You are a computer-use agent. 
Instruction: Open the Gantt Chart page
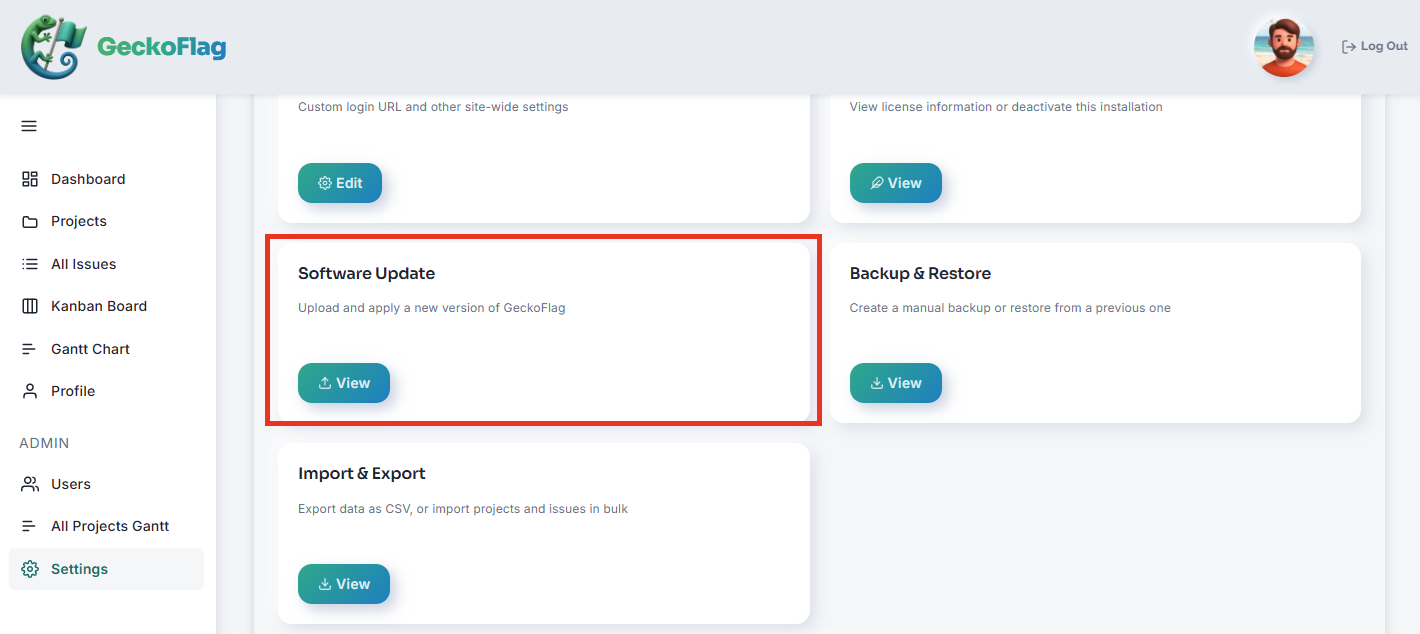tap(106, 349)
